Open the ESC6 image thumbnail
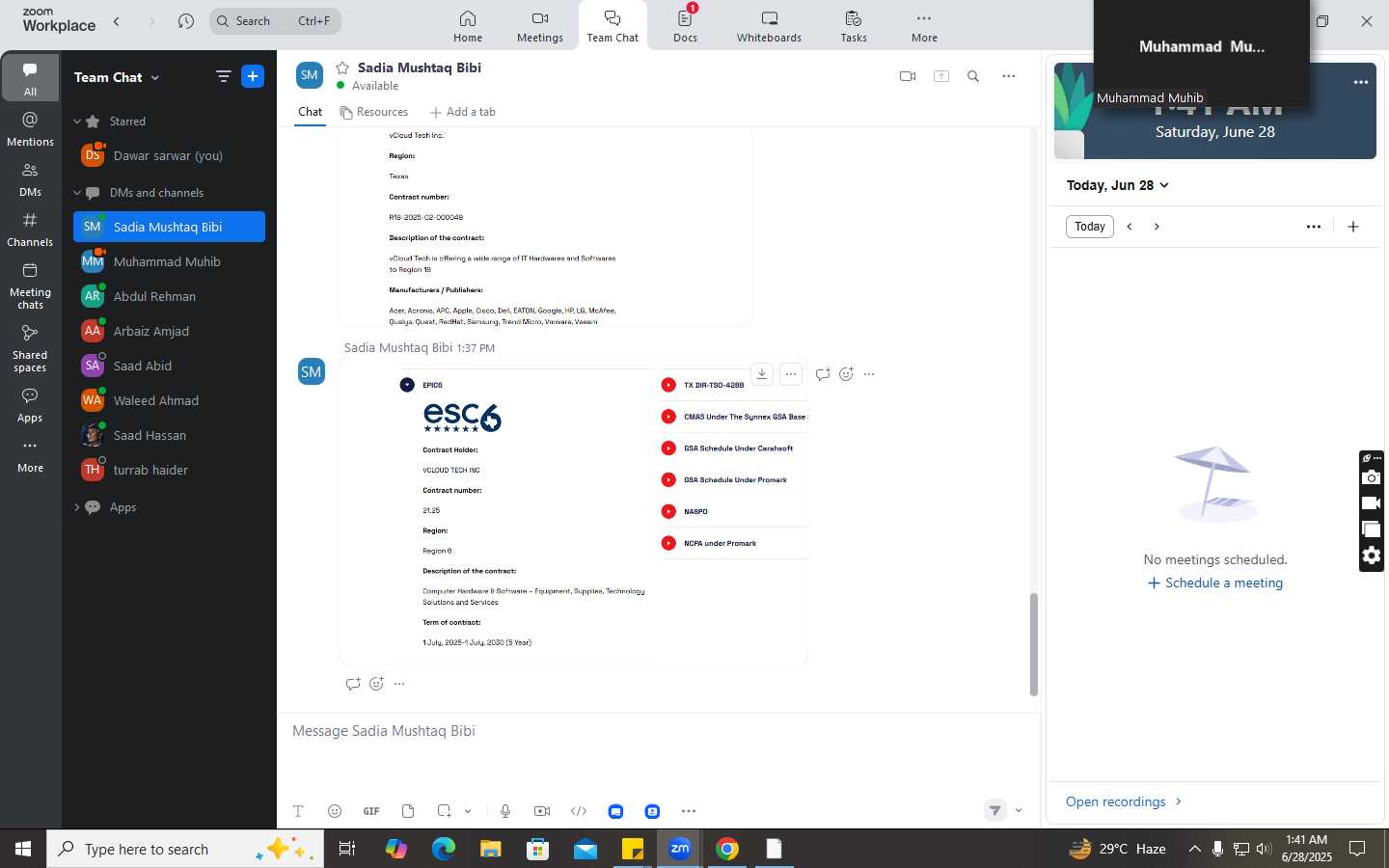The height and width of the screenshot is (868, 1389). pos(573,512)
